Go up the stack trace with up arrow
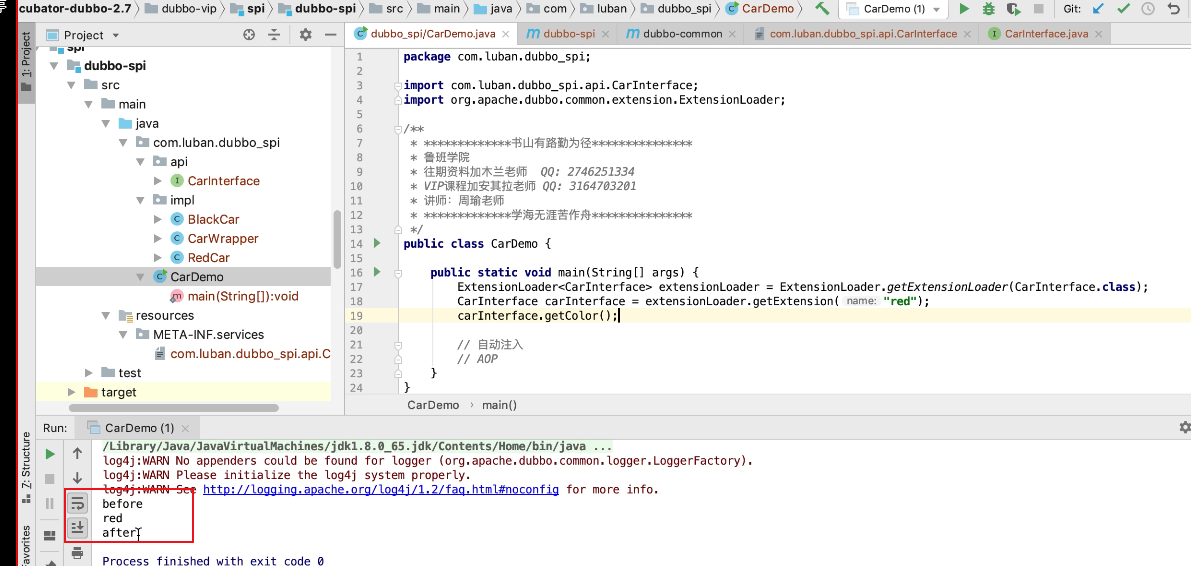 pyautogui.click(x=77, y=454)
